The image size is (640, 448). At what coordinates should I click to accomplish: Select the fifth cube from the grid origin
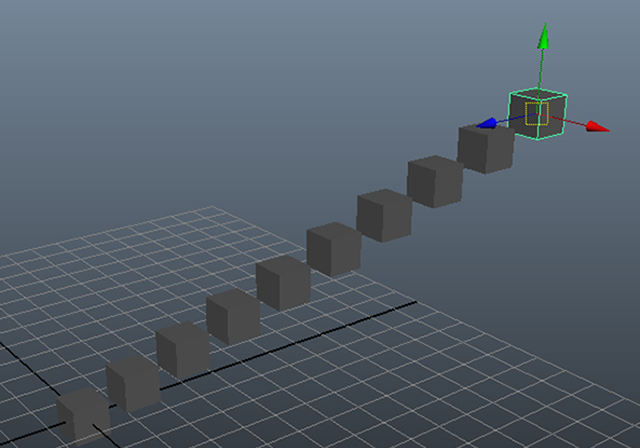click(284, 283)
